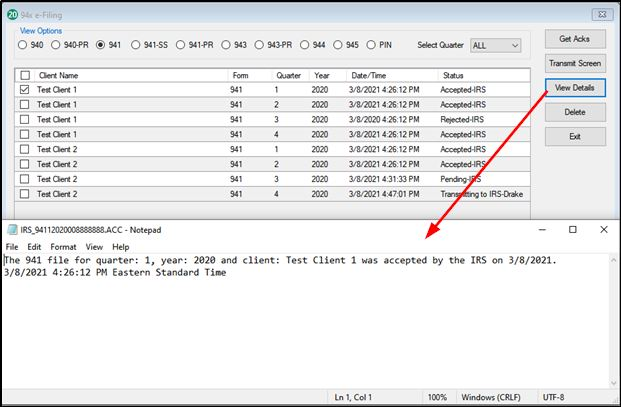The height and width of the screenshot is (407, 621).
Task: Click the View Details button
Action: click(574, 88)
